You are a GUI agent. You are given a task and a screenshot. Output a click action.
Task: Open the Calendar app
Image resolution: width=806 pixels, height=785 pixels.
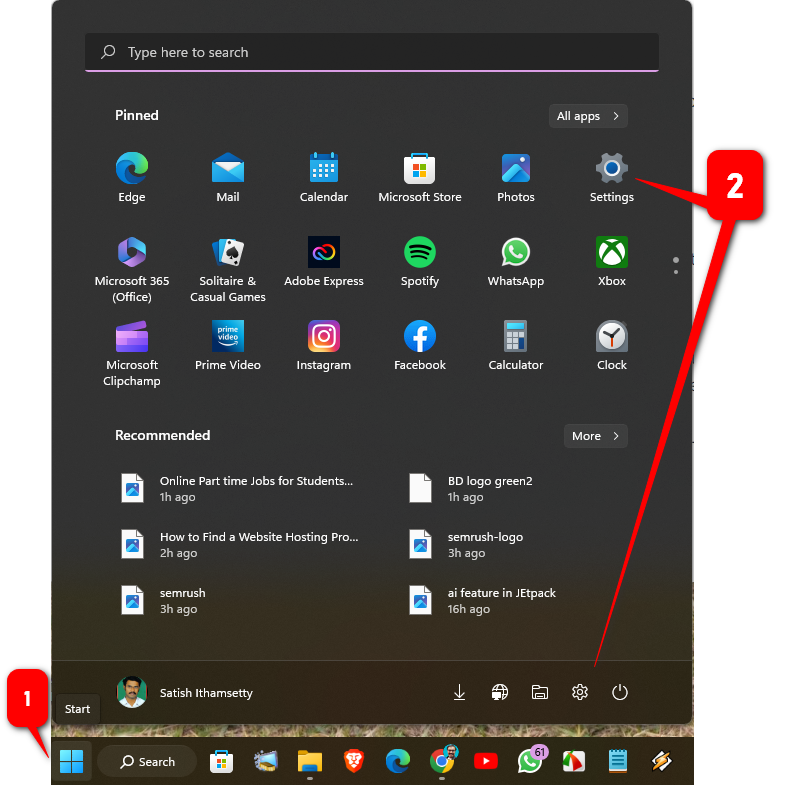pyautogui.click(x=324, y=178)
